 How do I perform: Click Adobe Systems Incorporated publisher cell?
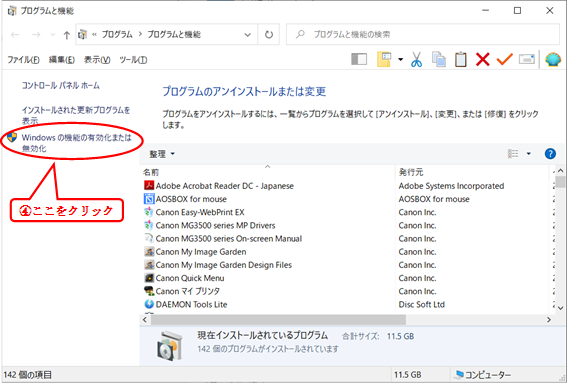click(451, 186)
